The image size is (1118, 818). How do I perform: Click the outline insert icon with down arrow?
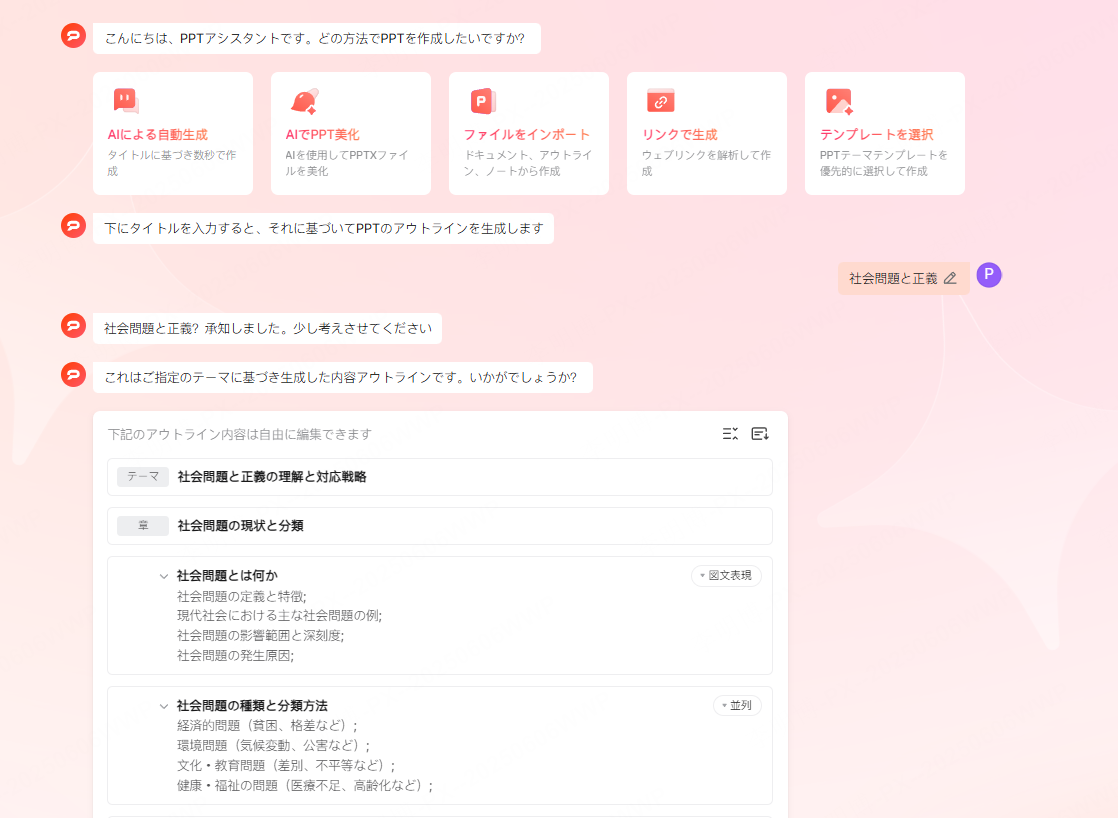point(760,434)
